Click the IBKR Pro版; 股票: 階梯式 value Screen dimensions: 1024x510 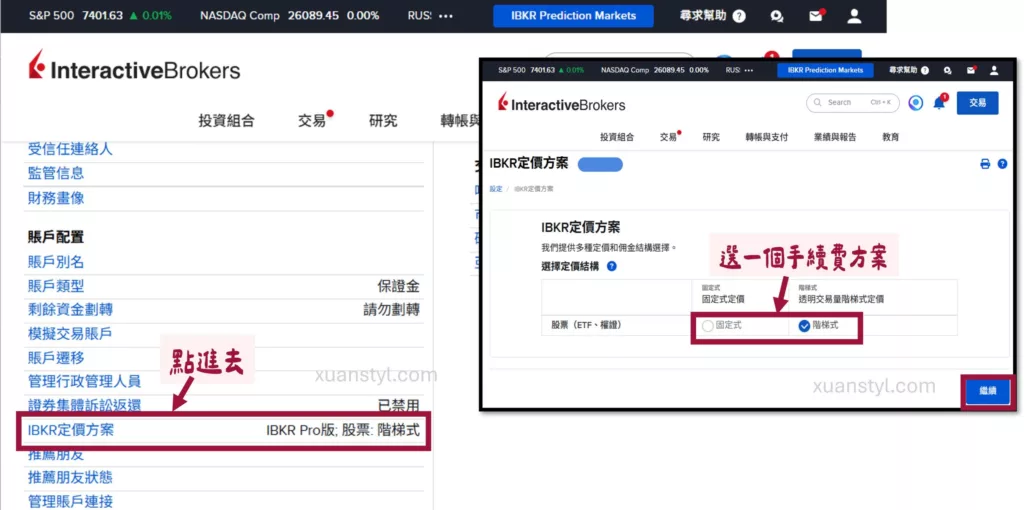(343, 430)
